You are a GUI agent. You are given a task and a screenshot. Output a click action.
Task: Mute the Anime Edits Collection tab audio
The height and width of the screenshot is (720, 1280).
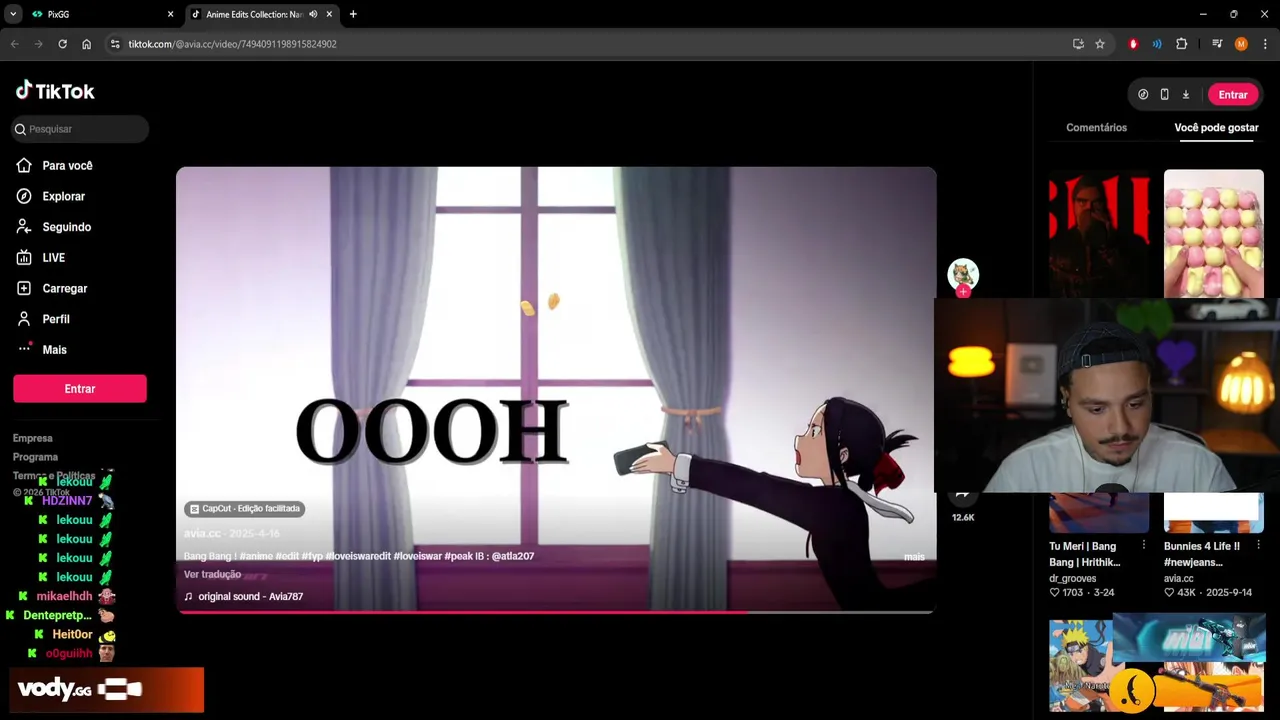(x=314, y=14)
